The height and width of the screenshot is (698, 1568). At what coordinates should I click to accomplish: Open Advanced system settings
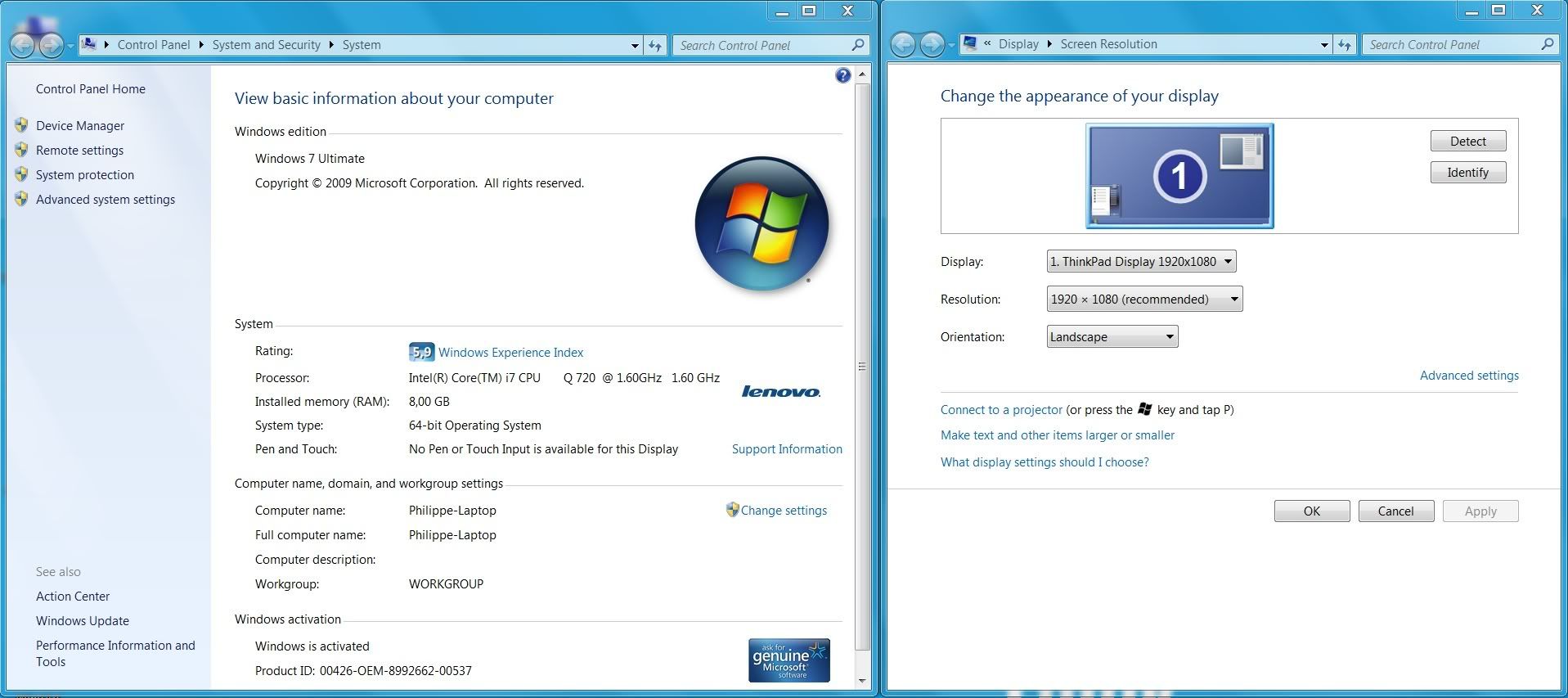[106, 199]
